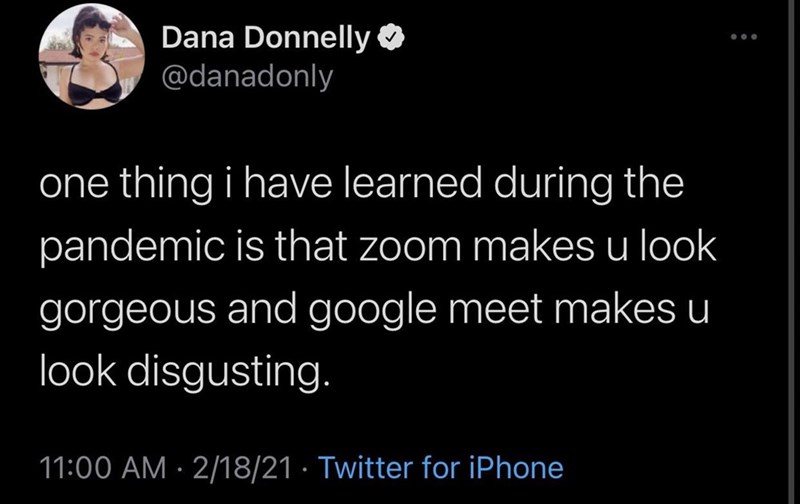The height and width of the screenshot is (504, 800).
Task: Click the display name Dana Donnelly
Action: pos(266,41)
